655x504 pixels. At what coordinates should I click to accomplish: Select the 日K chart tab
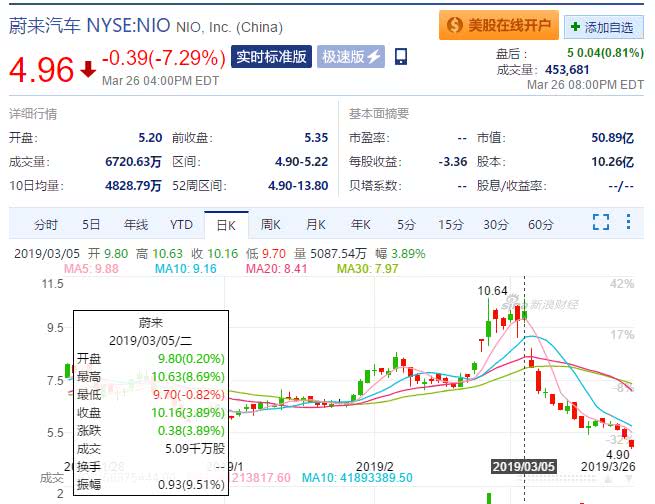point(226,225)
